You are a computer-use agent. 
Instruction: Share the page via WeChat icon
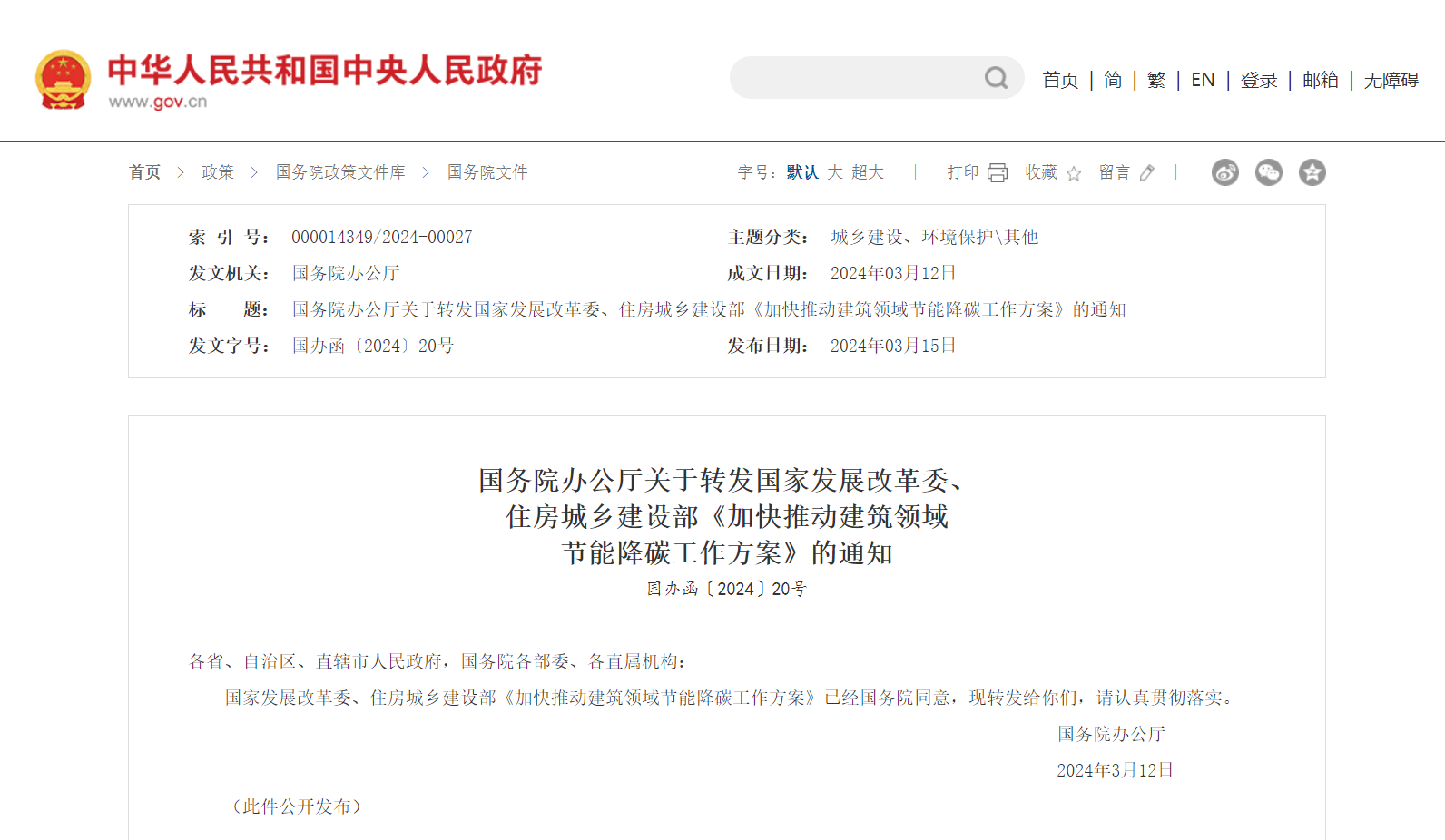point(1268,172)
